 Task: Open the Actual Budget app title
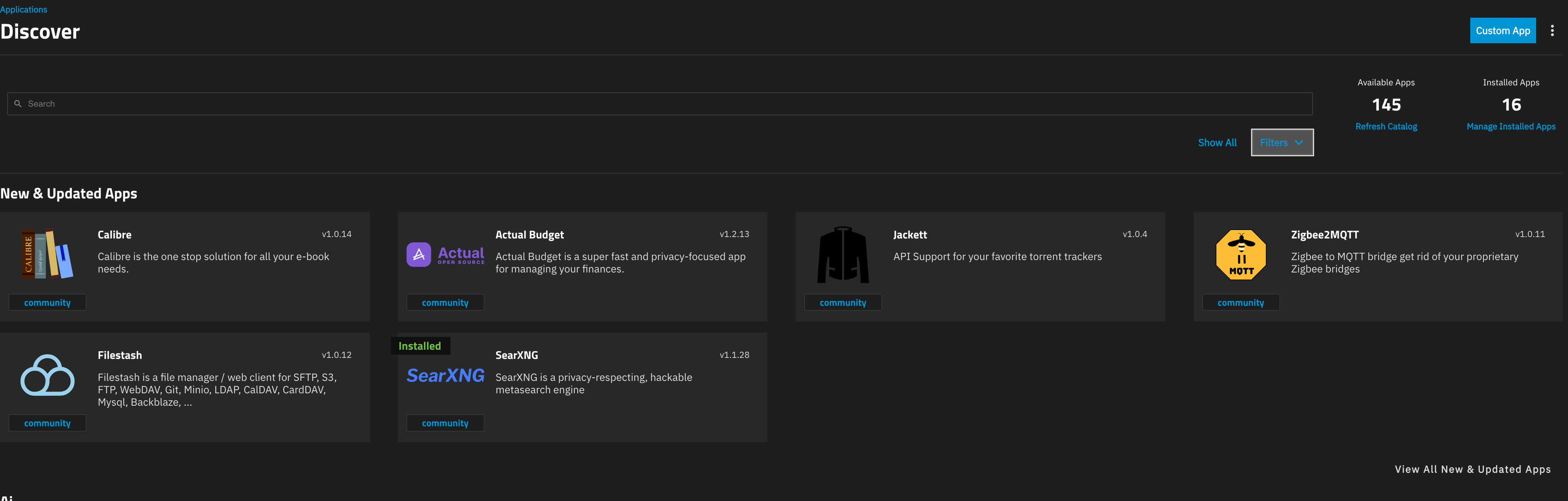point(529,235)
